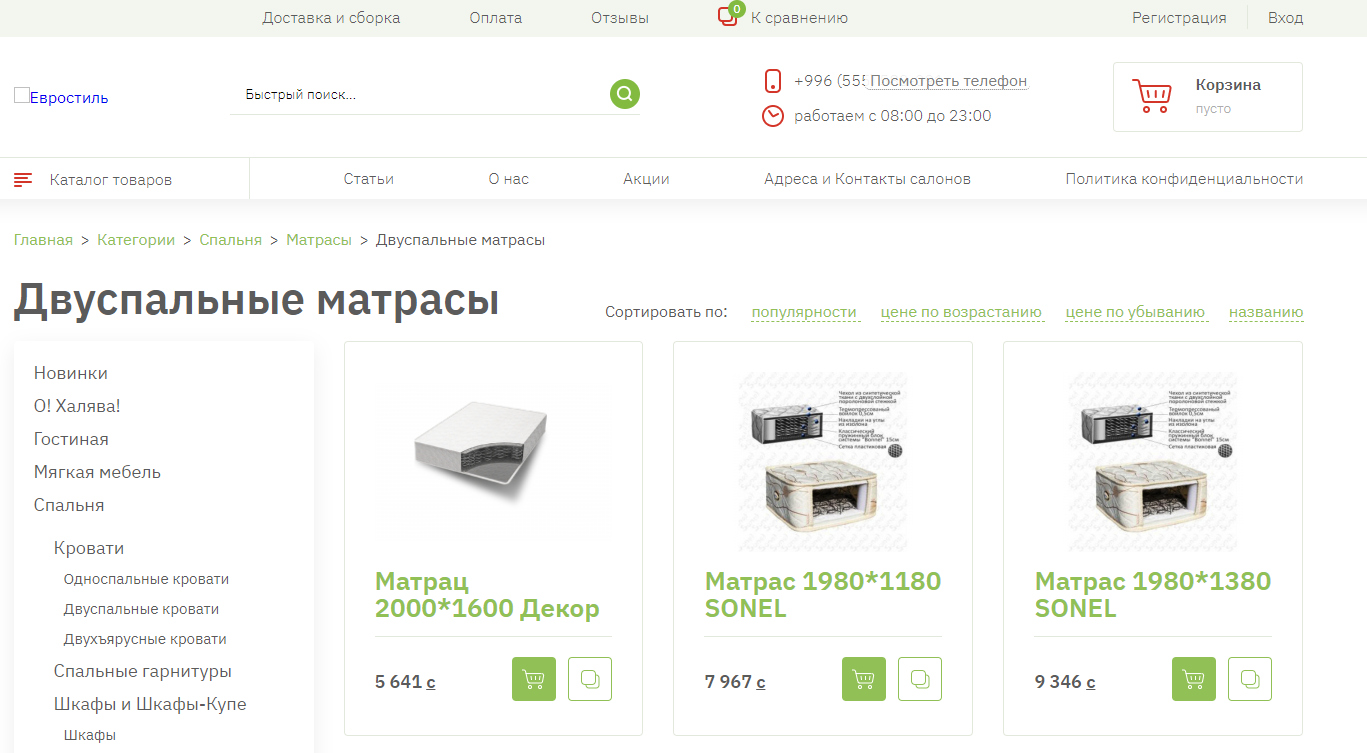1367x753 pixels.
Task: Compare the Матрац 2000*1600 Декор product
Action: coord(590,679)
